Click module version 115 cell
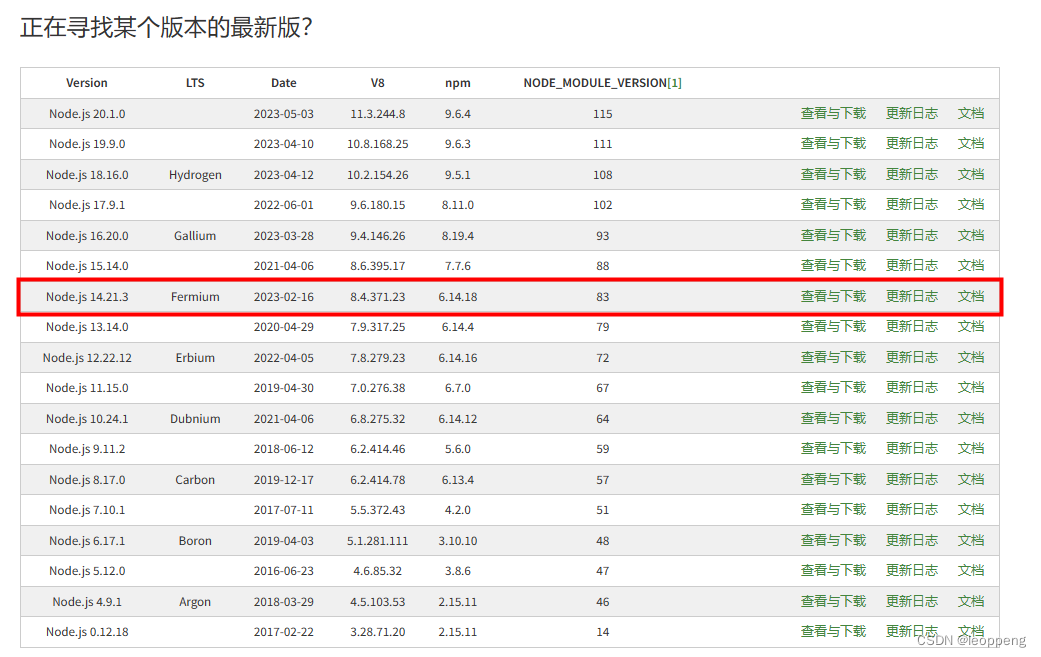The height and width of the screenshot is (657, 1041). pos(602,114)
